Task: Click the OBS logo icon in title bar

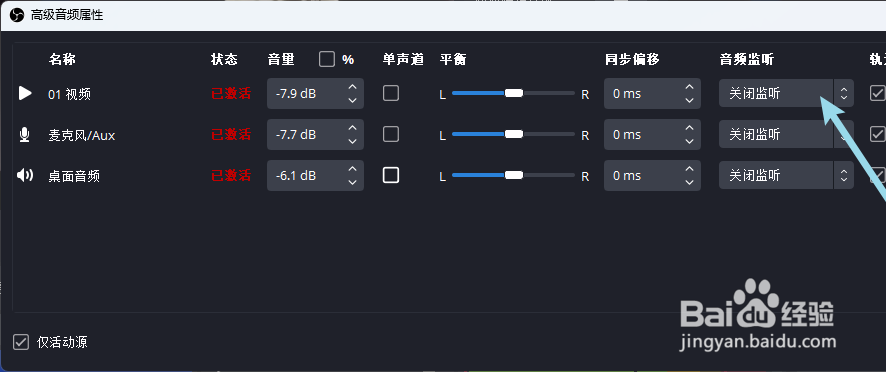Action: pyautogui.click(x=17, y=15)
